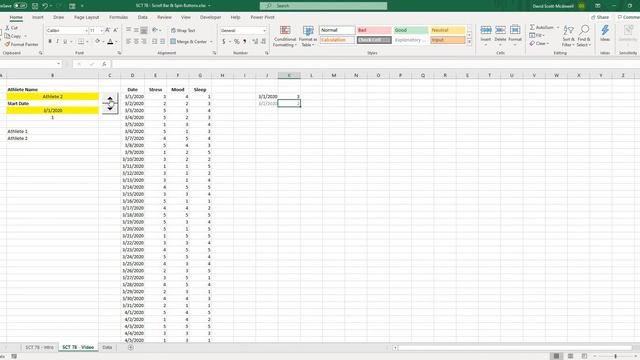Click Format Painter

point(21,44)
